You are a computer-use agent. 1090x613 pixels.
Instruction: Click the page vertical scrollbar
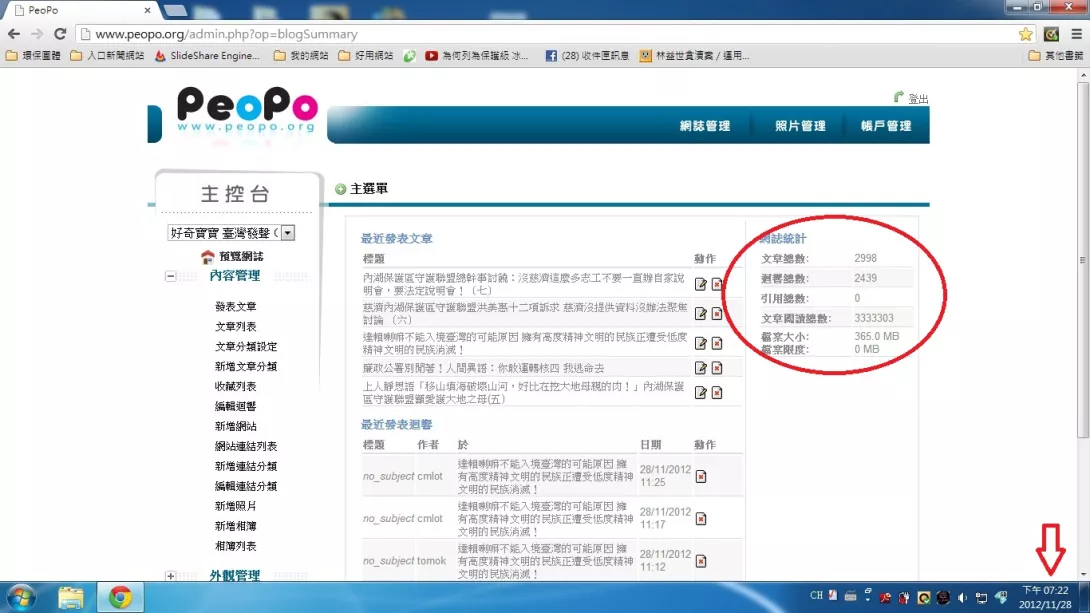[1083, 261]
